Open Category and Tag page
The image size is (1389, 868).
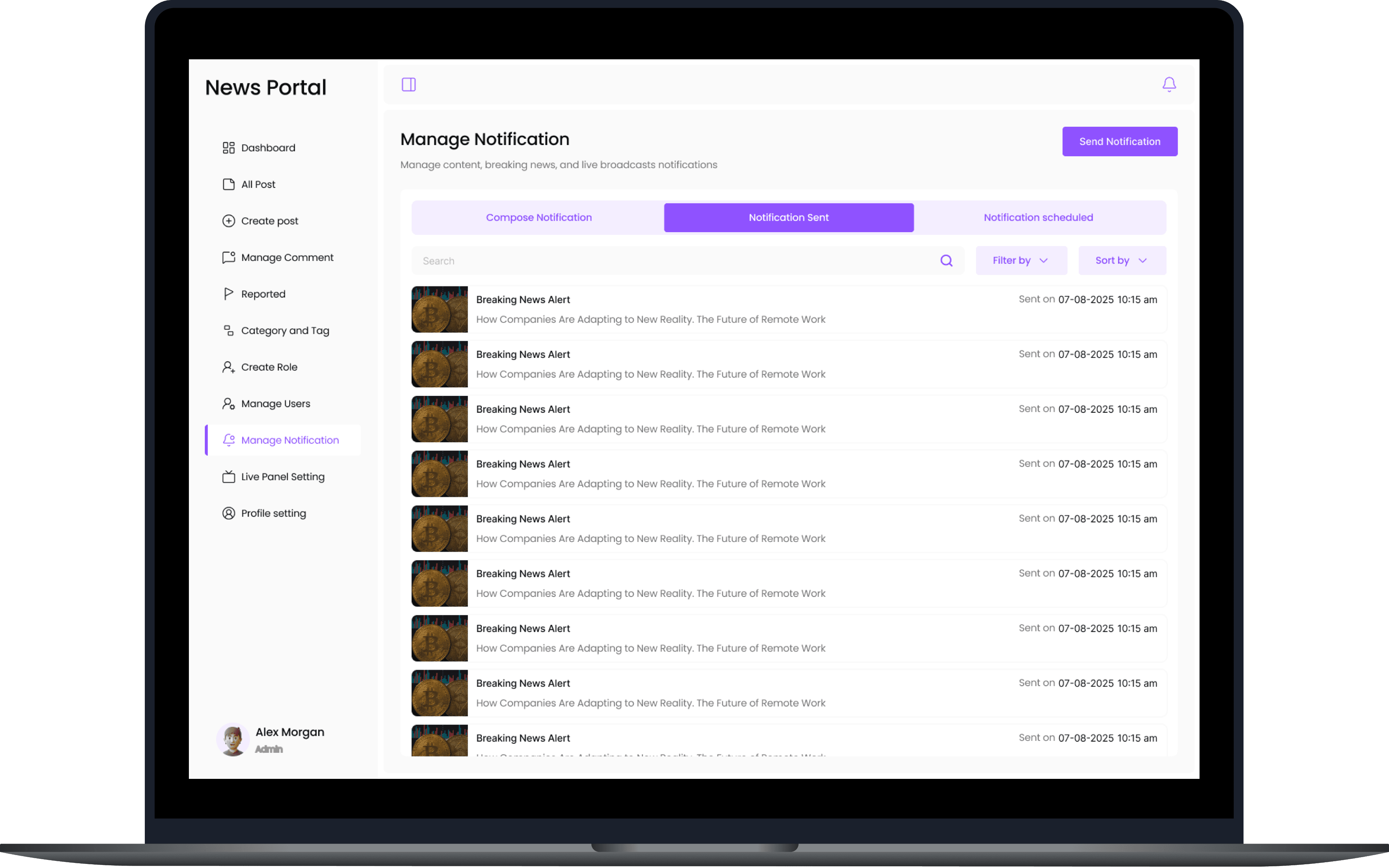pos(284,331)
